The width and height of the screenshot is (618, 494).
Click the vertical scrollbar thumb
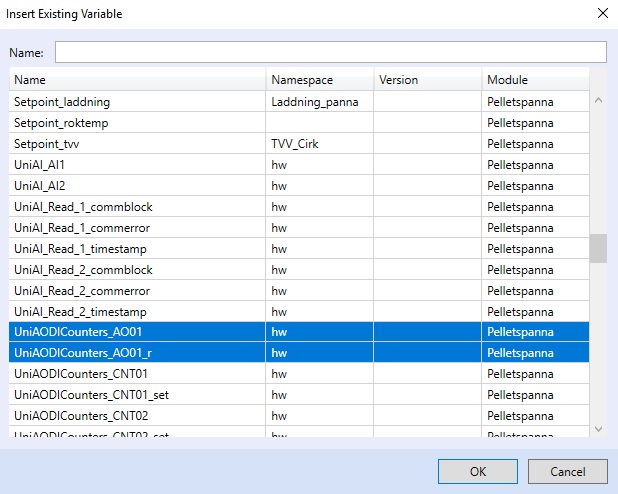pos(598,248)
